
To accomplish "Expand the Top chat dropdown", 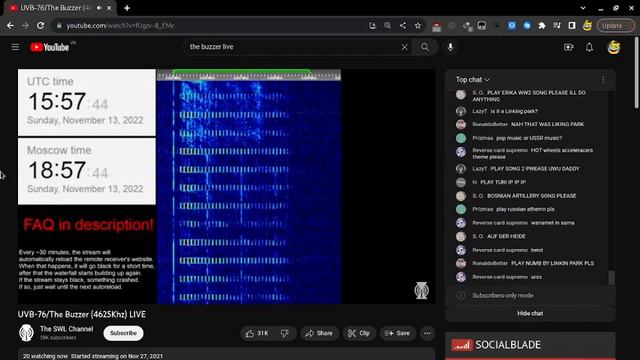I will click(472, 80).
